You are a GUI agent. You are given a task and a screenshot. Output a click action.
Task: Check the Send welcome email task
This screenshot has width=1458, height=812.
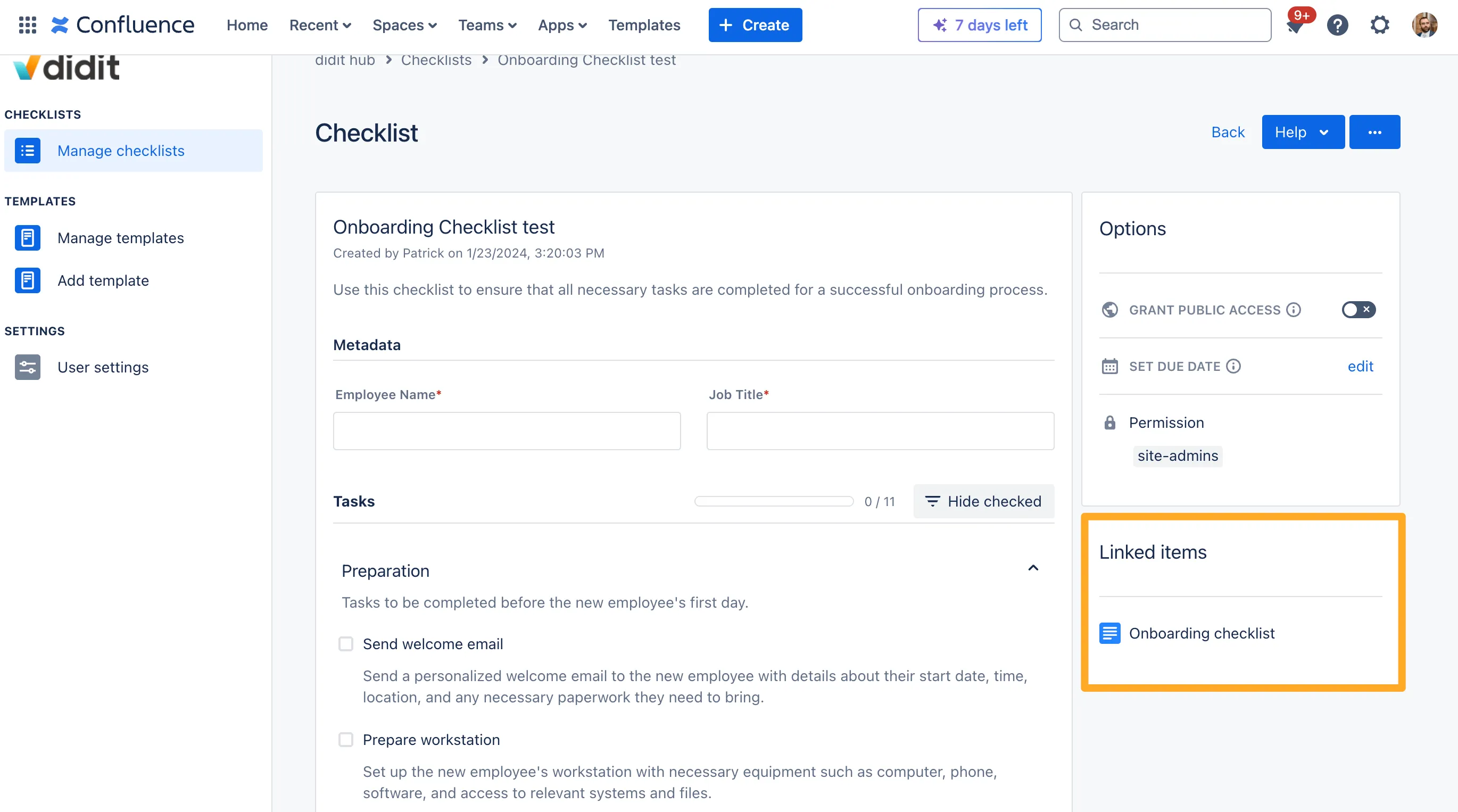(346, 644)
